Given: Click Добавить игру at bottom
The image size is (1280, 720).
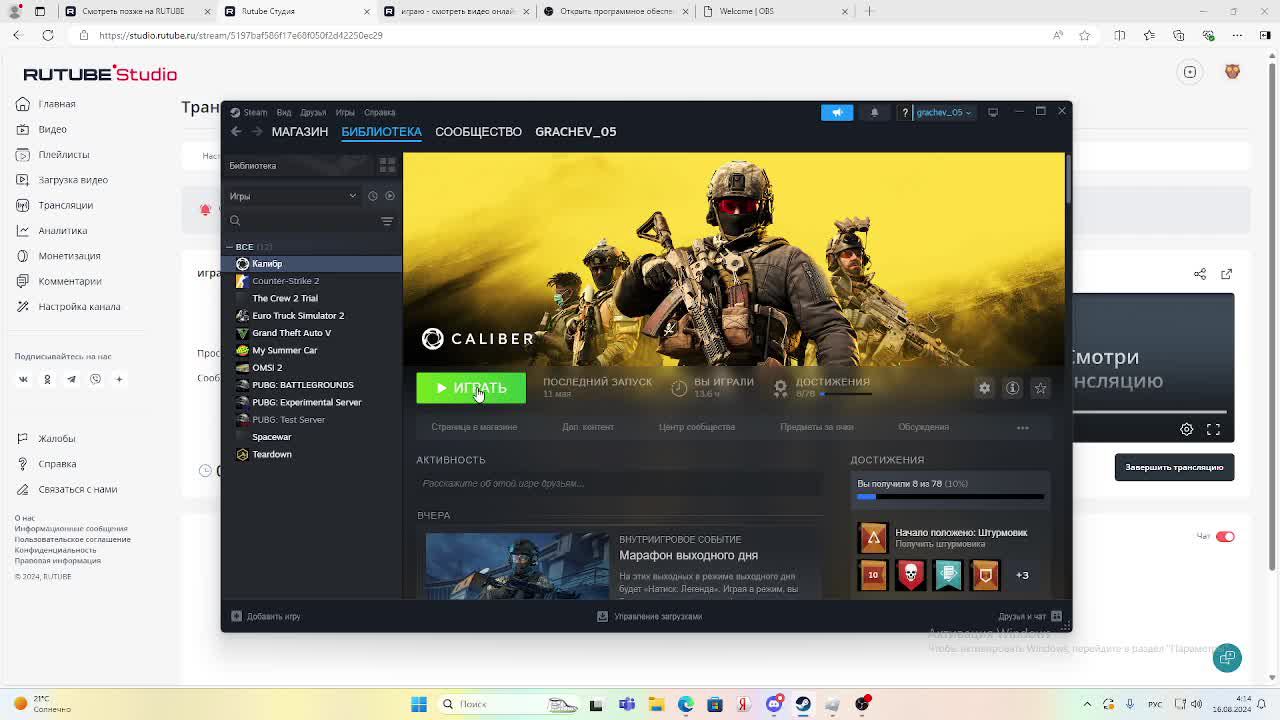Looking at the screenshot, I should pyautogui.click(x=266, y=616).
